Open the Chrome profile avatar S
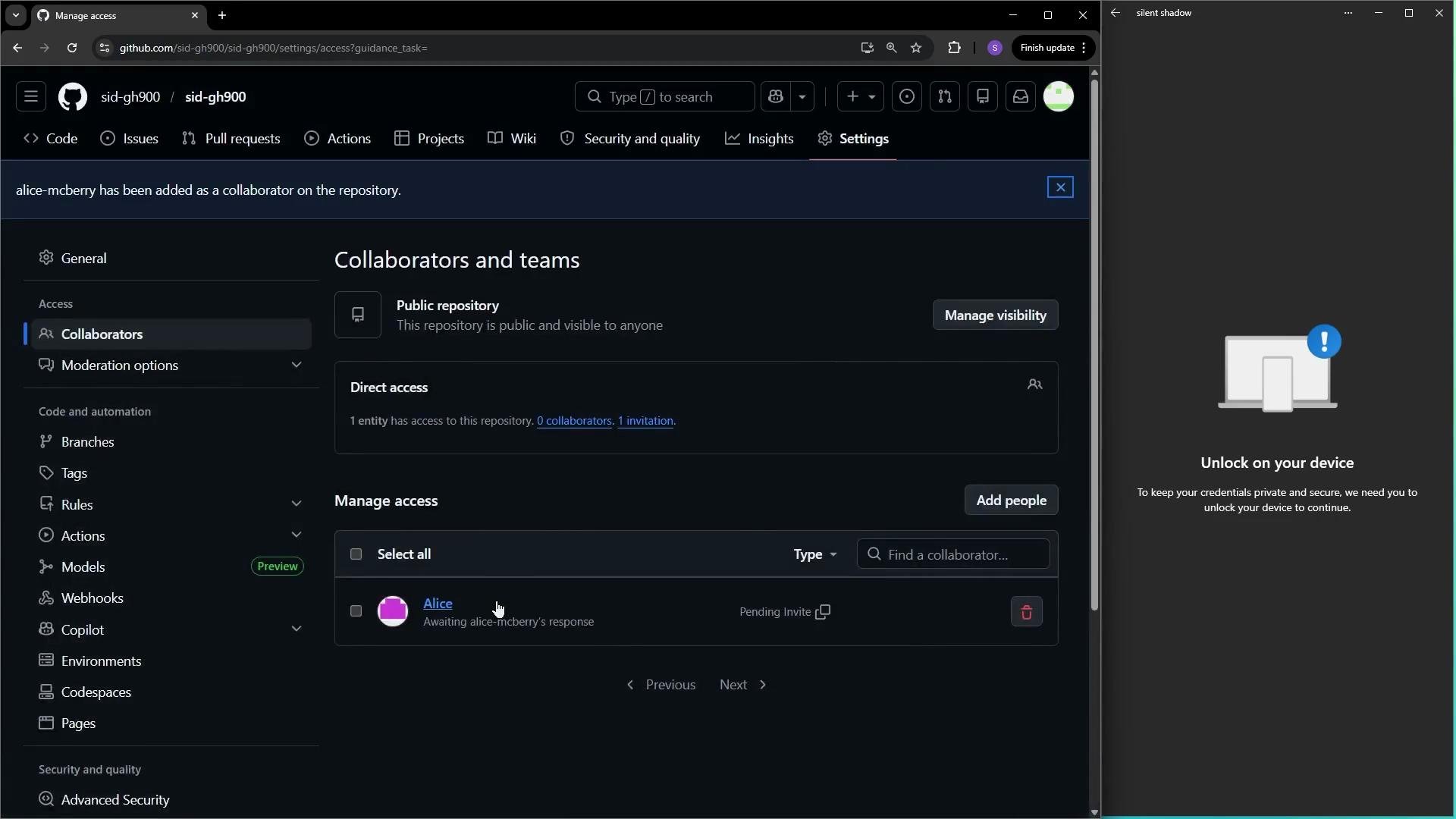The height and width of the screenshot is (819, 1456). click(x=995, y=48)
